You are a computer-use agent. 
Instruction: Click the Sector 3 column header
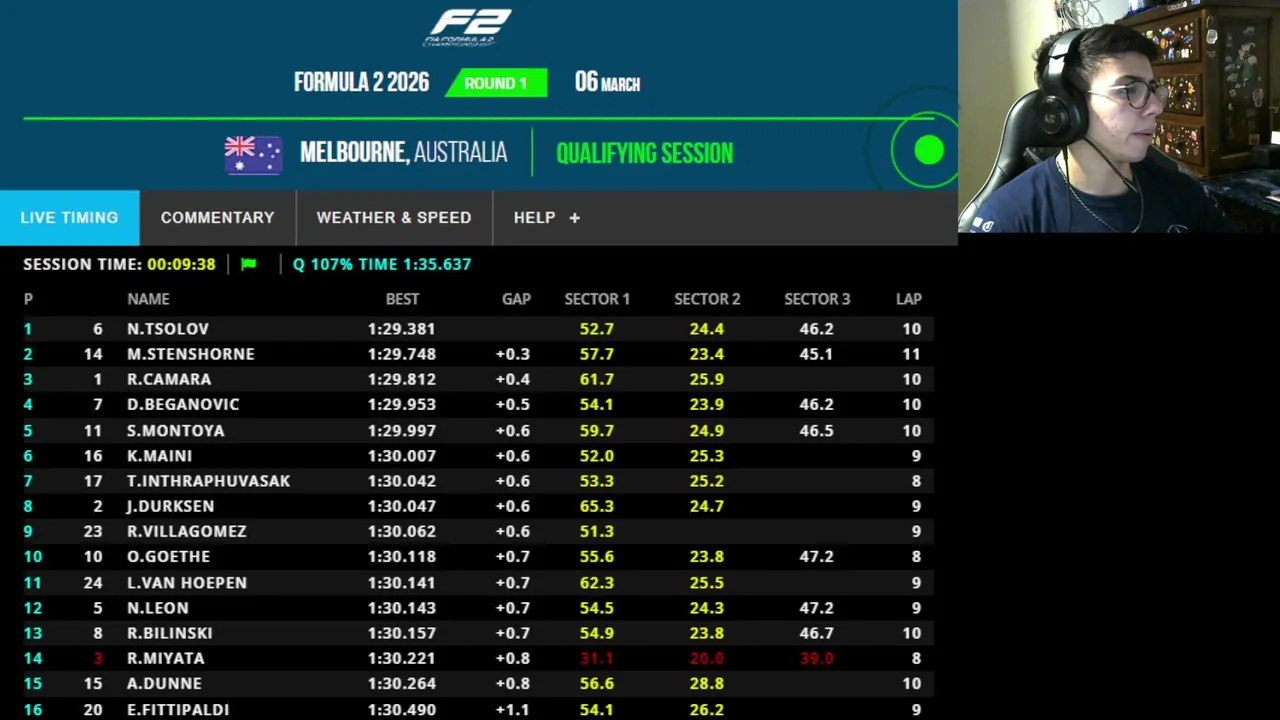pos(817,299)
